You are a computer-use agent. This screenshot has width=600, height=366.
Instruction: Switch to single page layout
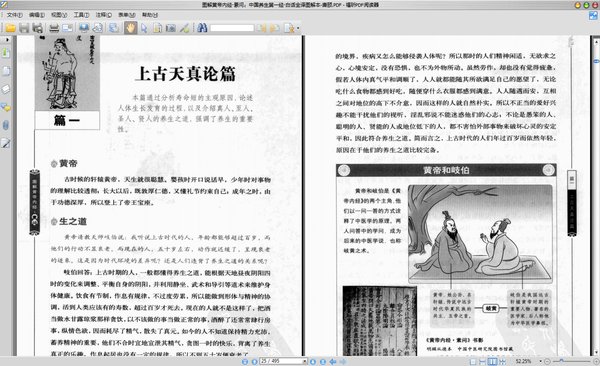pyautogui.click(x=473, y=361)
